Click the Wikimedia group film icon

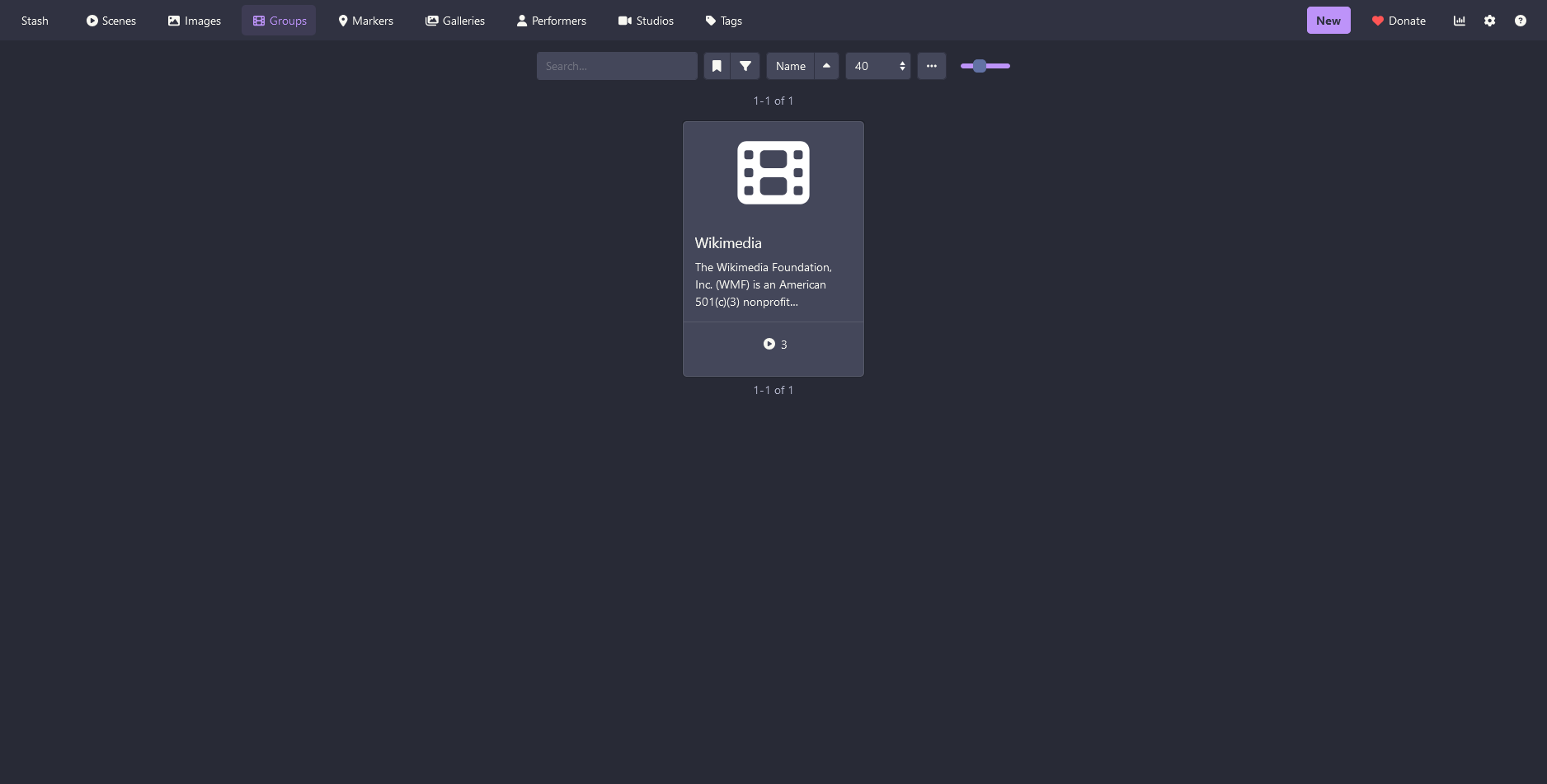coord(773,172)
